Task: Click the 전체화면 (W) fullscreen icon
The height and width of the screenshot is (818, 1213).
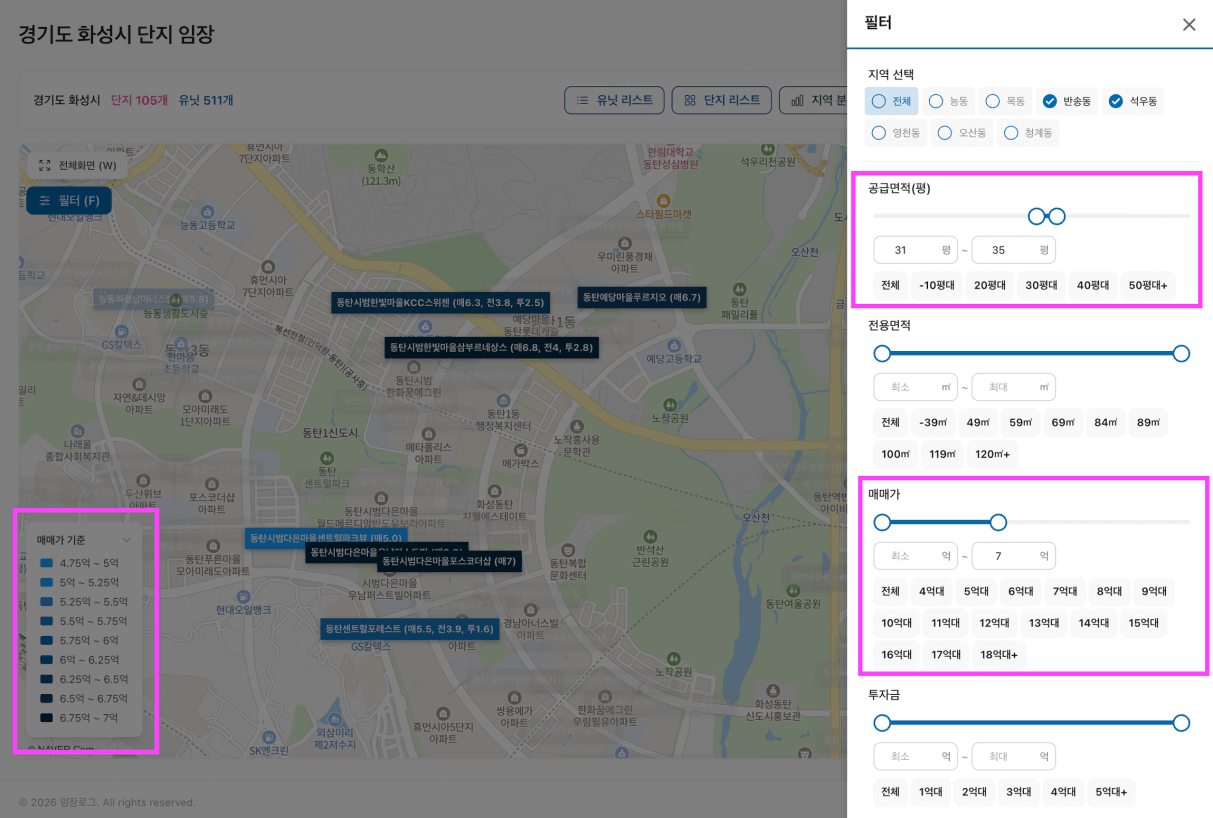Action: 45,165
